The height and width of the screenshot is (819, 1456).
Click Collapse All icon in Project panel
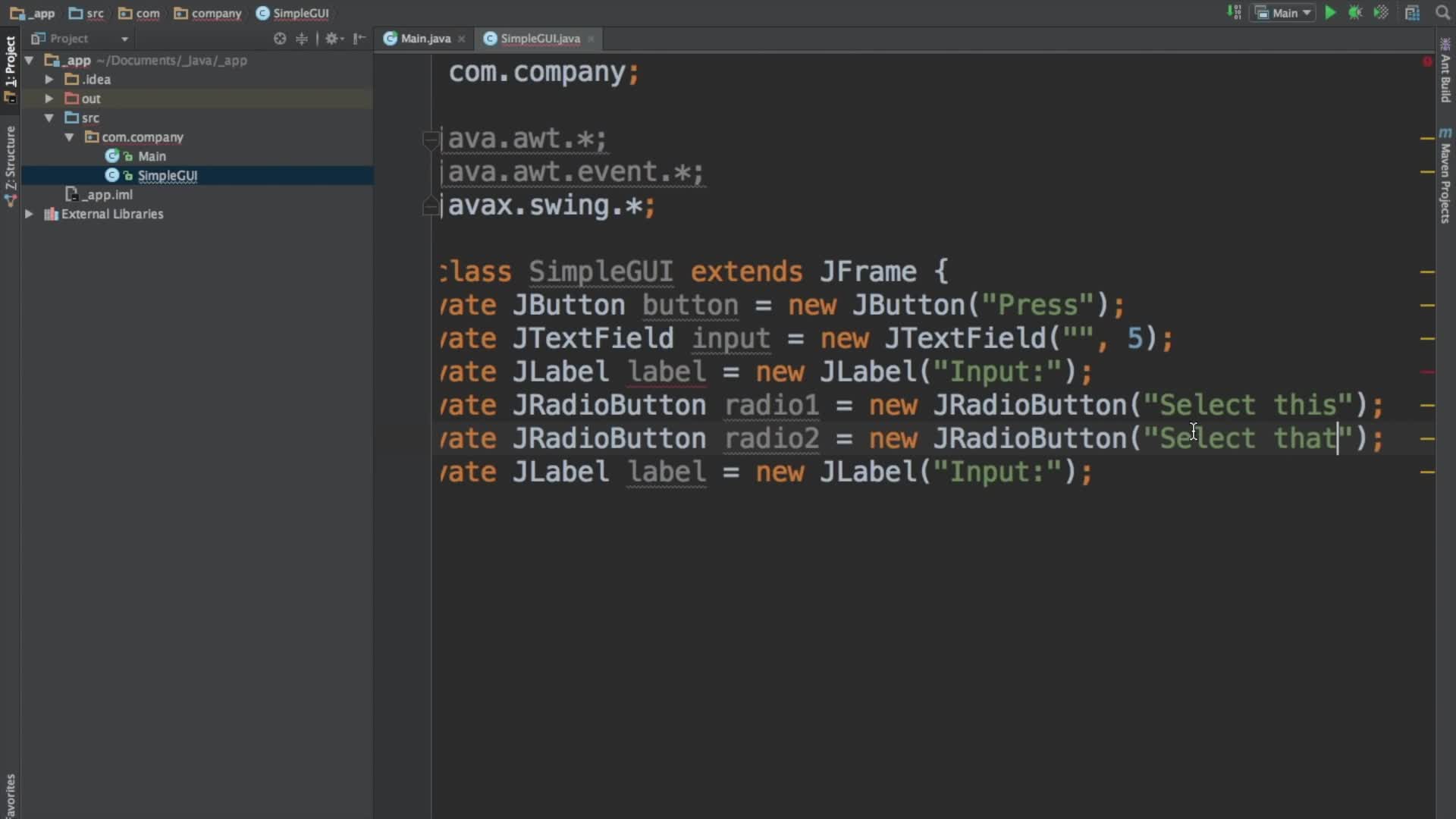pos(302,39)
